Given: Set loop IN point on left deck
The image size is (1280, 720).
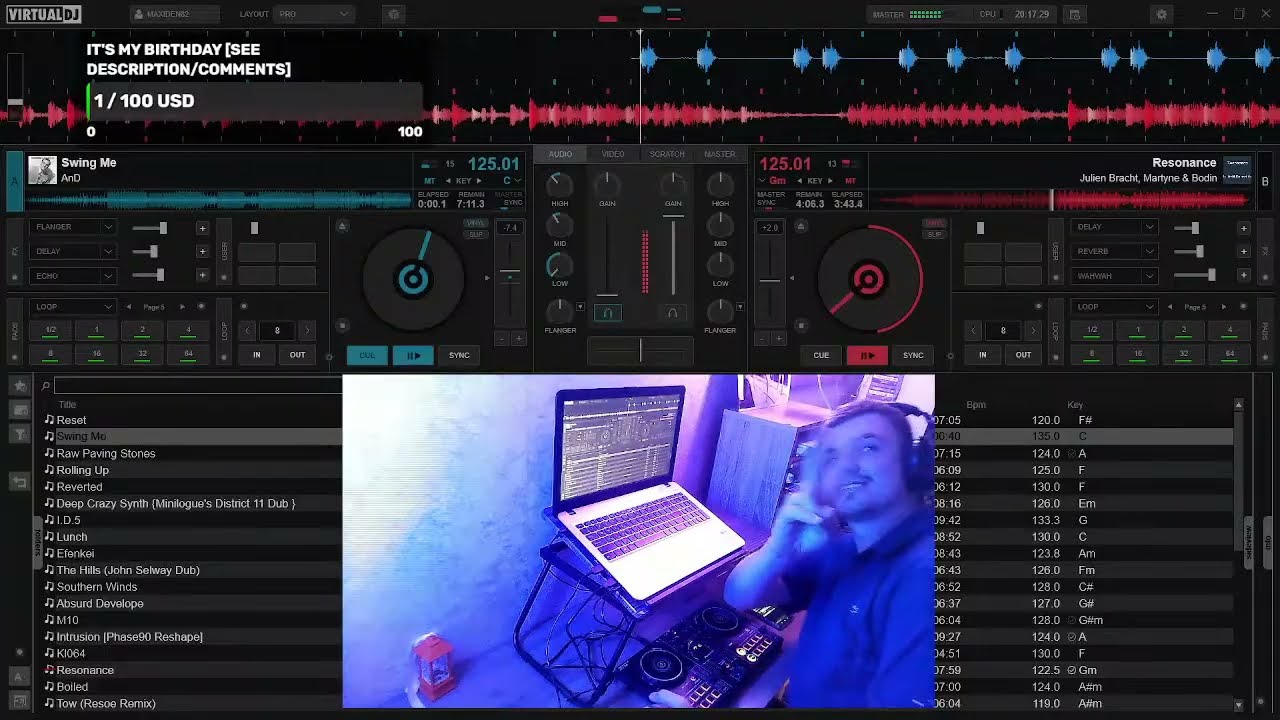Looking at the screenshot, I should pyautogui.click(x=257, y=355).
